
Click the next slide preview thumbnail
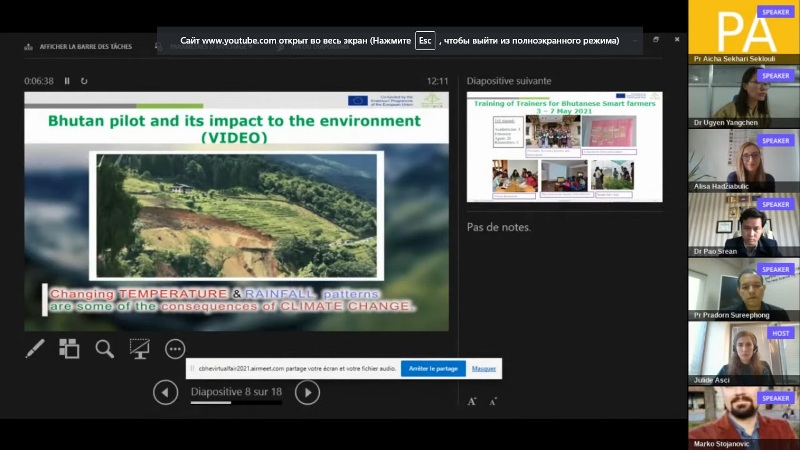click(x=564, y=147)
